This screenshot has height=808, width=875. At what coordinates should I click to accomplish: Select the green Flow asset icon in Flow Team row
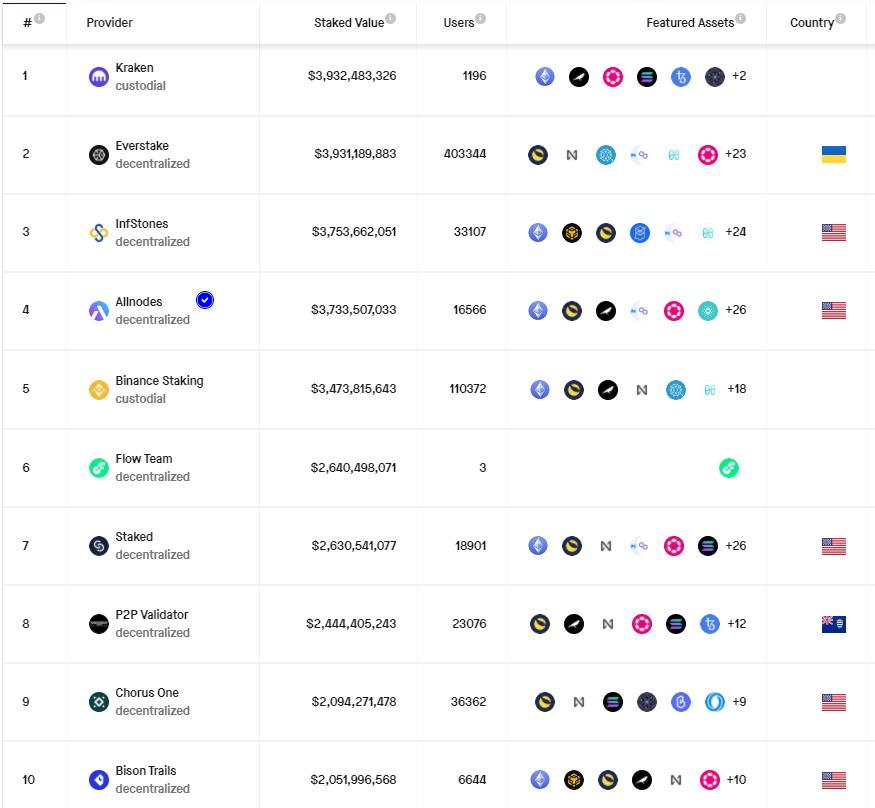pyautogui.click(x=729, y=468)
